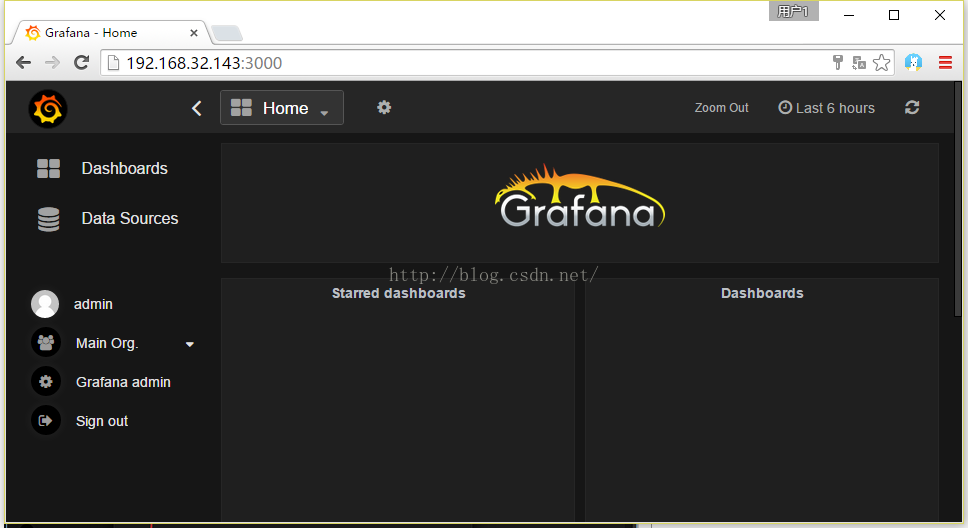968x528 pixels.
Task: Refresh the dashboard with the refresh icon
Action: click(x=912, y=107)
